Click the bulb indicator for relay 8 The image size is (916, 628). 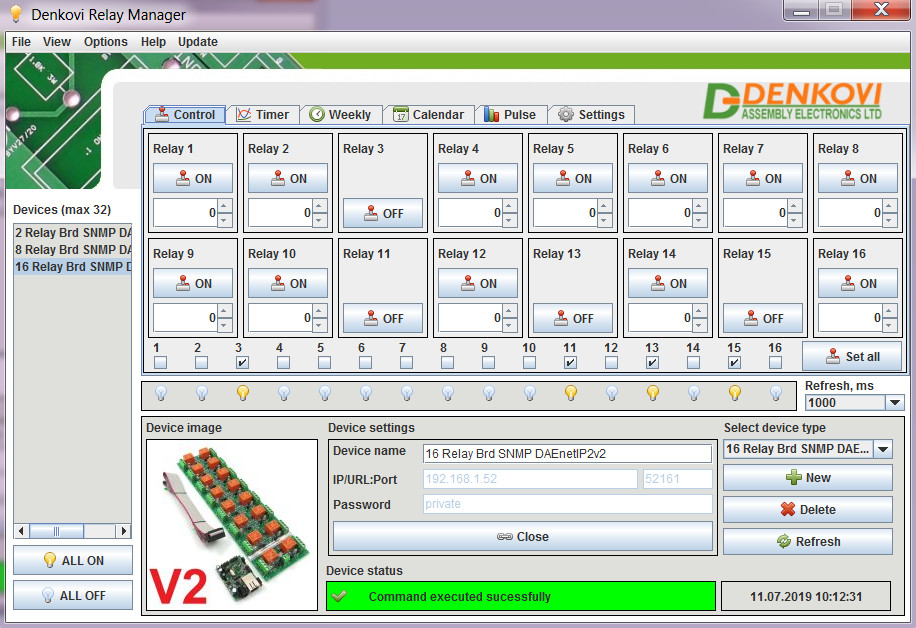pyautogui.click(x=448, y=393)
